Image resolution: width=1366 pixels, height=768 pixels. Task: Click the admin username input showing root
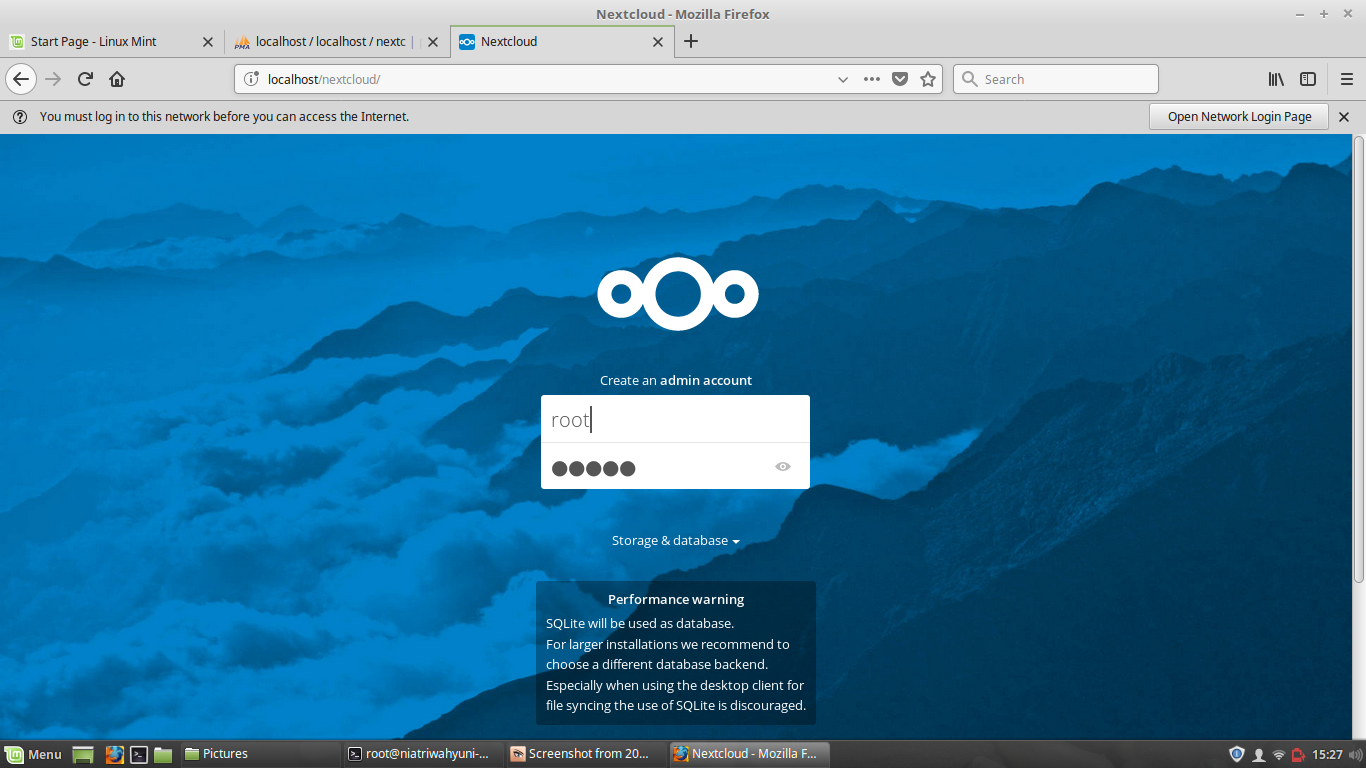point(675,418)
